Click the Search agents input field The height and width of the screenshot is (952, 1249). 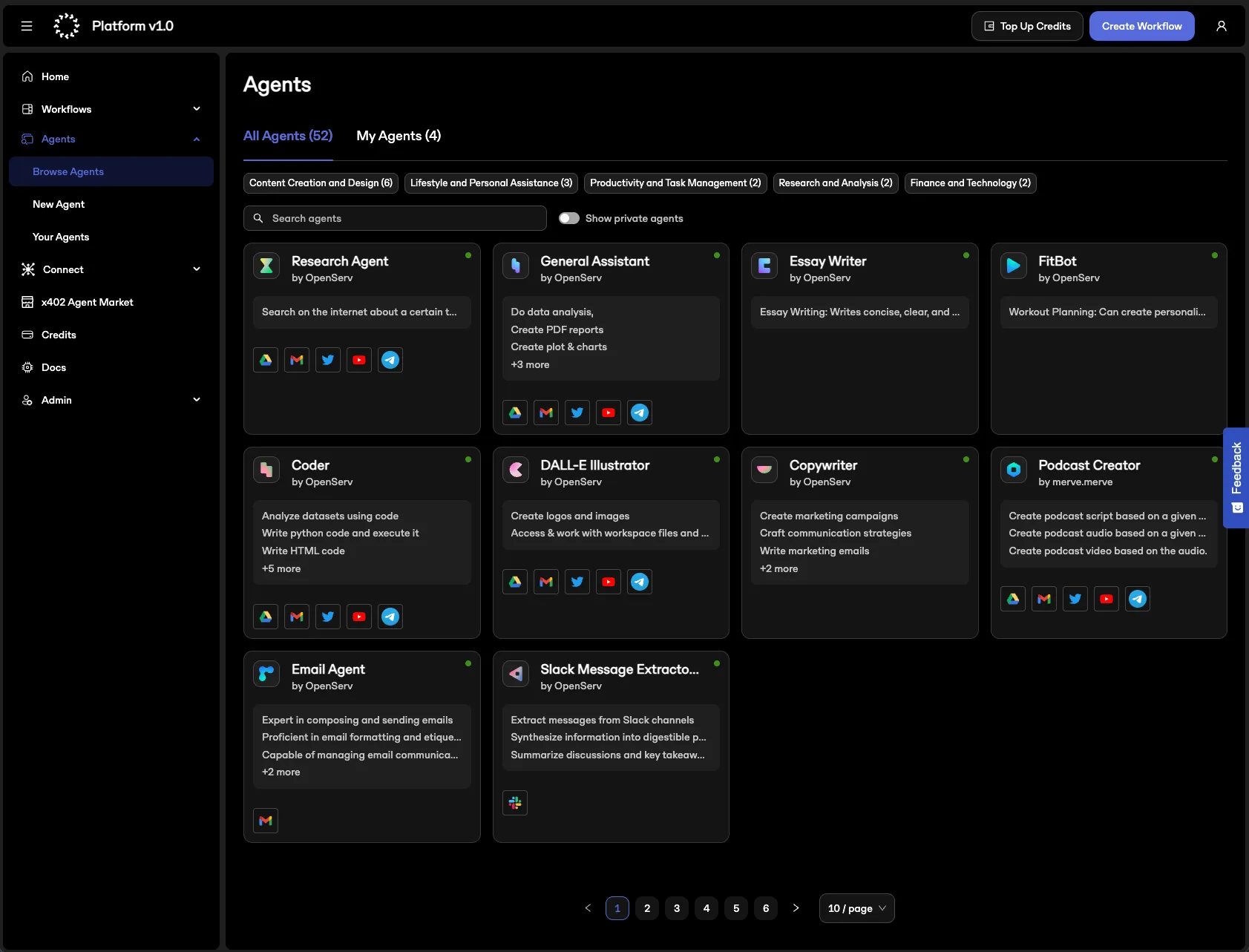[395, 218]
